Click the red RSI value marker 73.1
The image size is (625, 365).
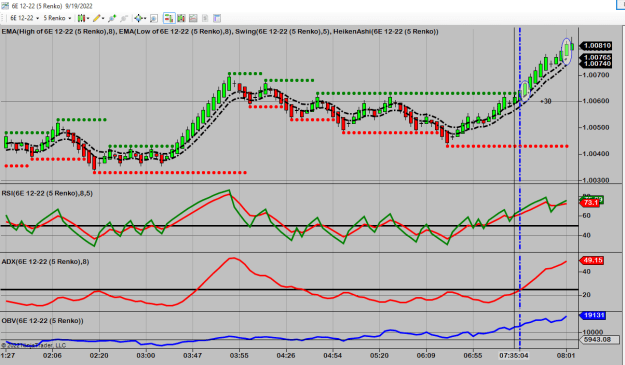coord(590,203)
